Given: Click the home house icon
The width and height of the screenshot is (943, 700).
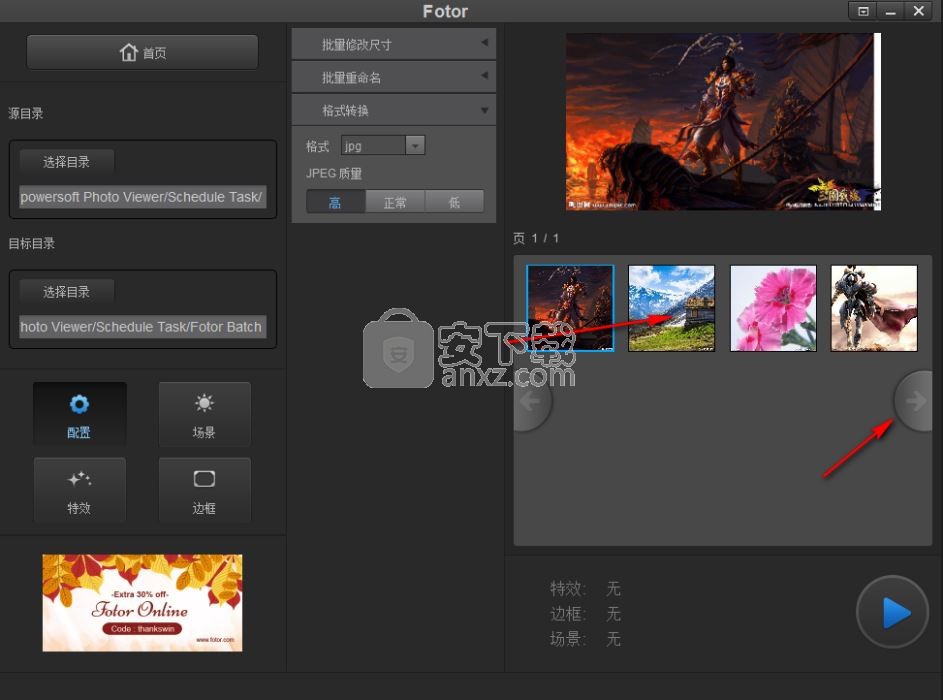Looking at the screenshot, I should (129, 52).
